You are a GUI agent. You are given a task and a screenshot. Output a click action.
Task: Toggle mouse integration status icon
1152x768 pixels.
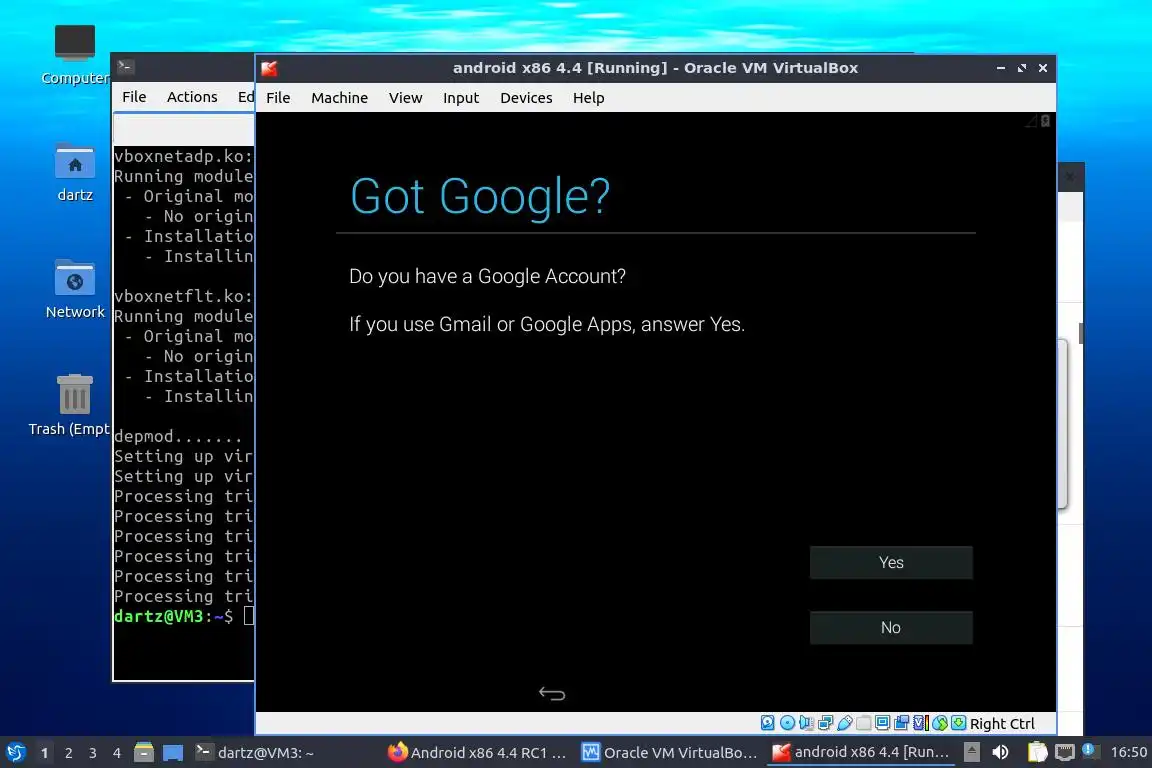pos(940,723)
